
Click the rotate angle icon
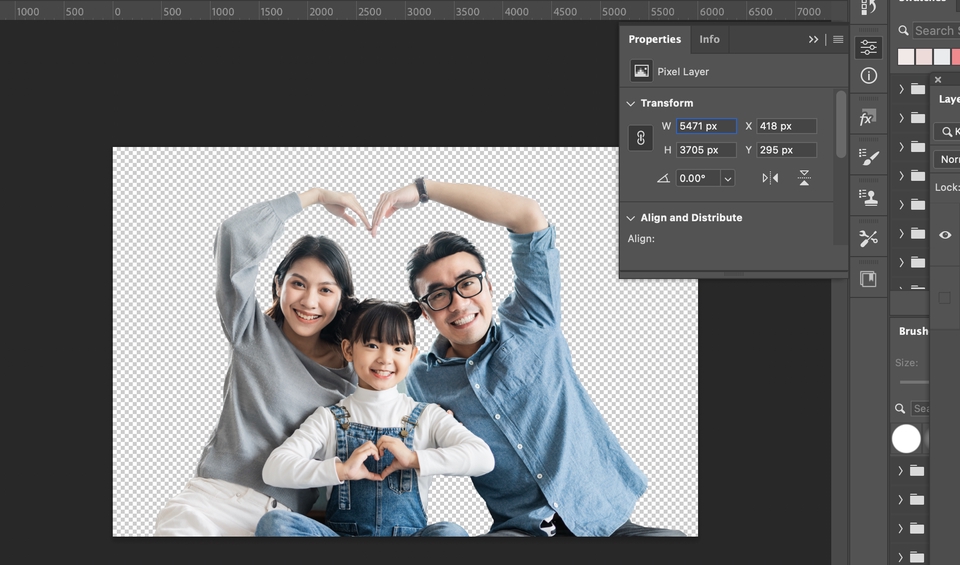coord(663,178)
